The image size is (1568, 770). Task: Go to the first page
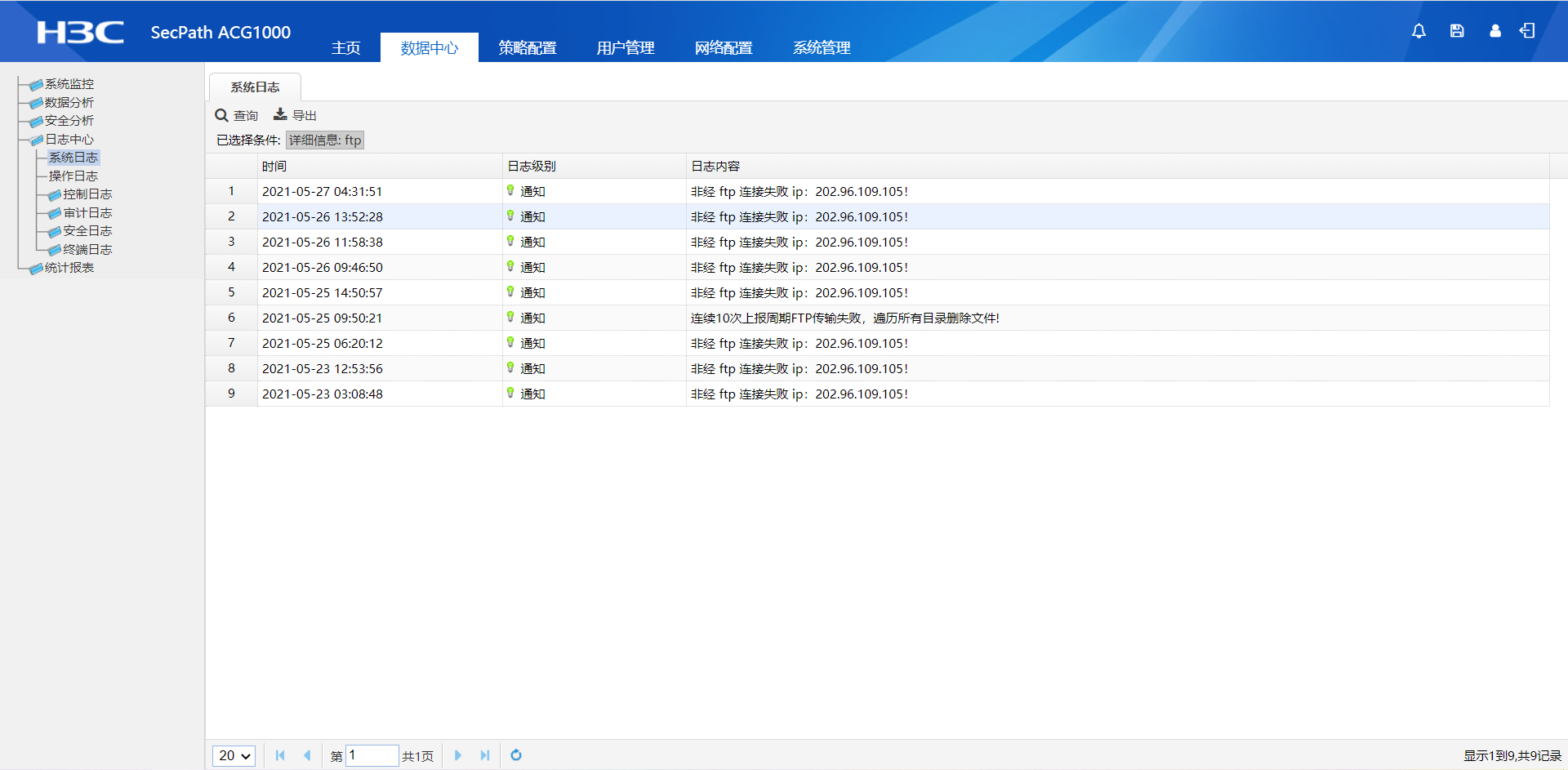[280, 755]
